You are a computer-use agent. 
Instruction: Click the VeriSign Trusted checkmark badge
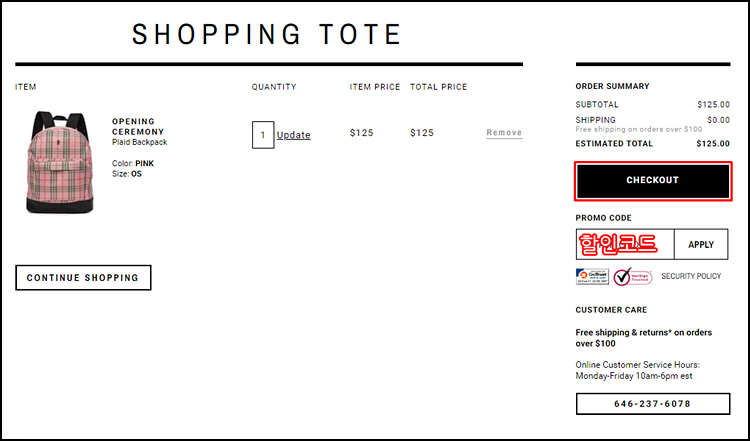pyautogui.click(x=633, y=276)
